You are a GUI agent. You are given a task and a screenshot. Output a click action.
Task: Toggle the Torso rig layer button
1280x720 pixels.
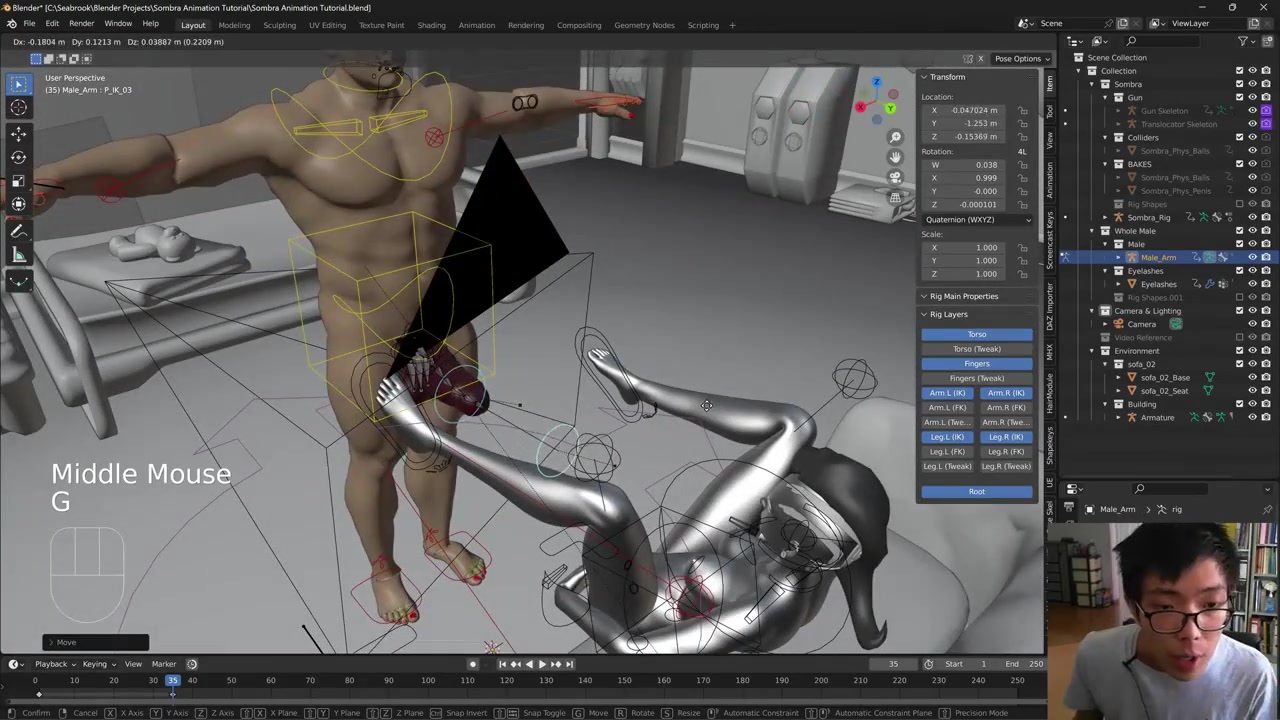976,334
